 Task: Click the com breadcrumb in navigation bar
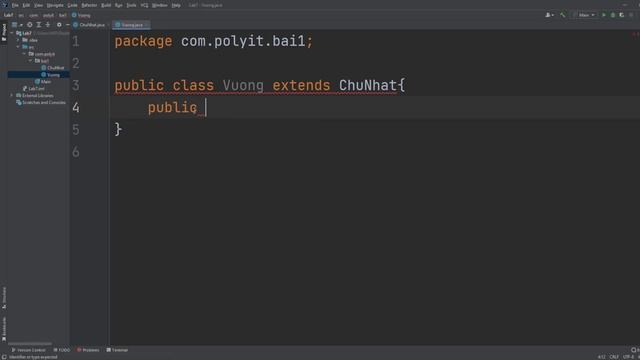[x=33, y=15]
